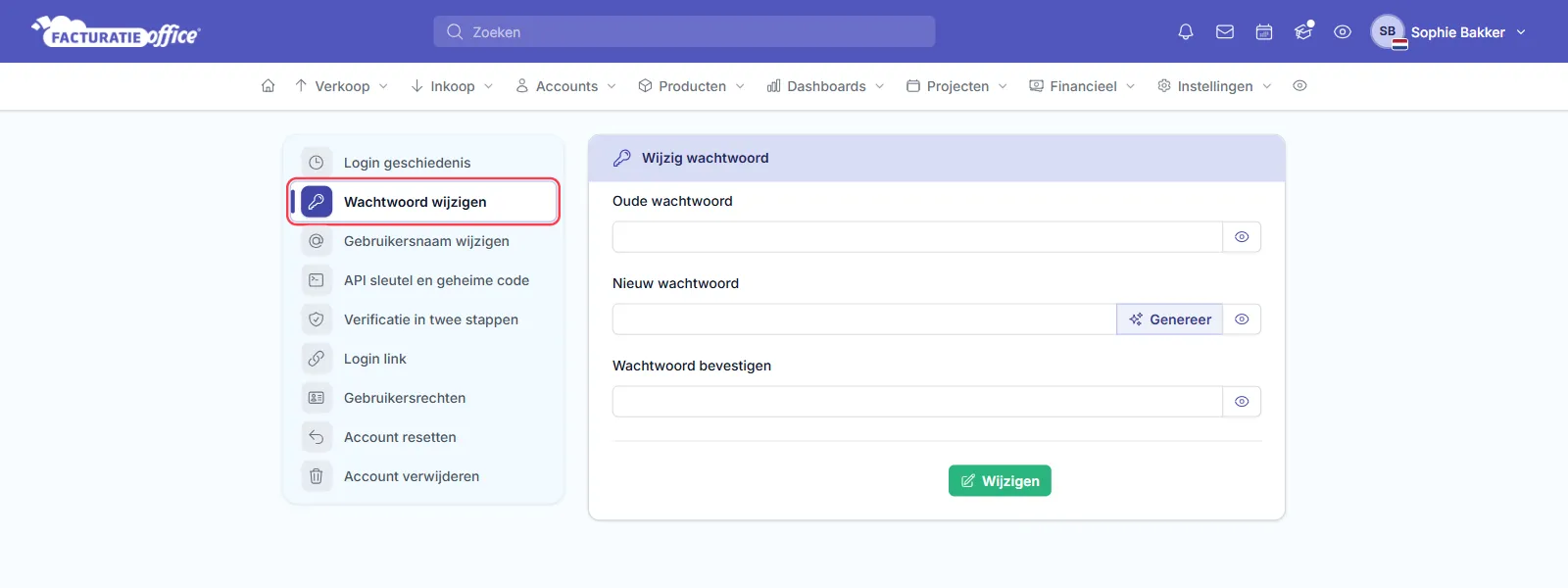Expand the Accounts menu

566,86
